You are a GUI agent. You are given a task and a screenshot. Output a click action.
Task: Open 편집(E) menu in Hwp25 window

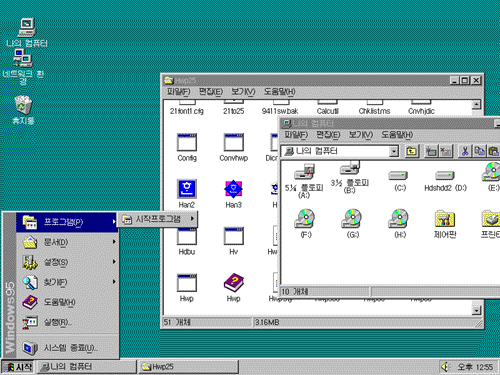coord(211,92)
